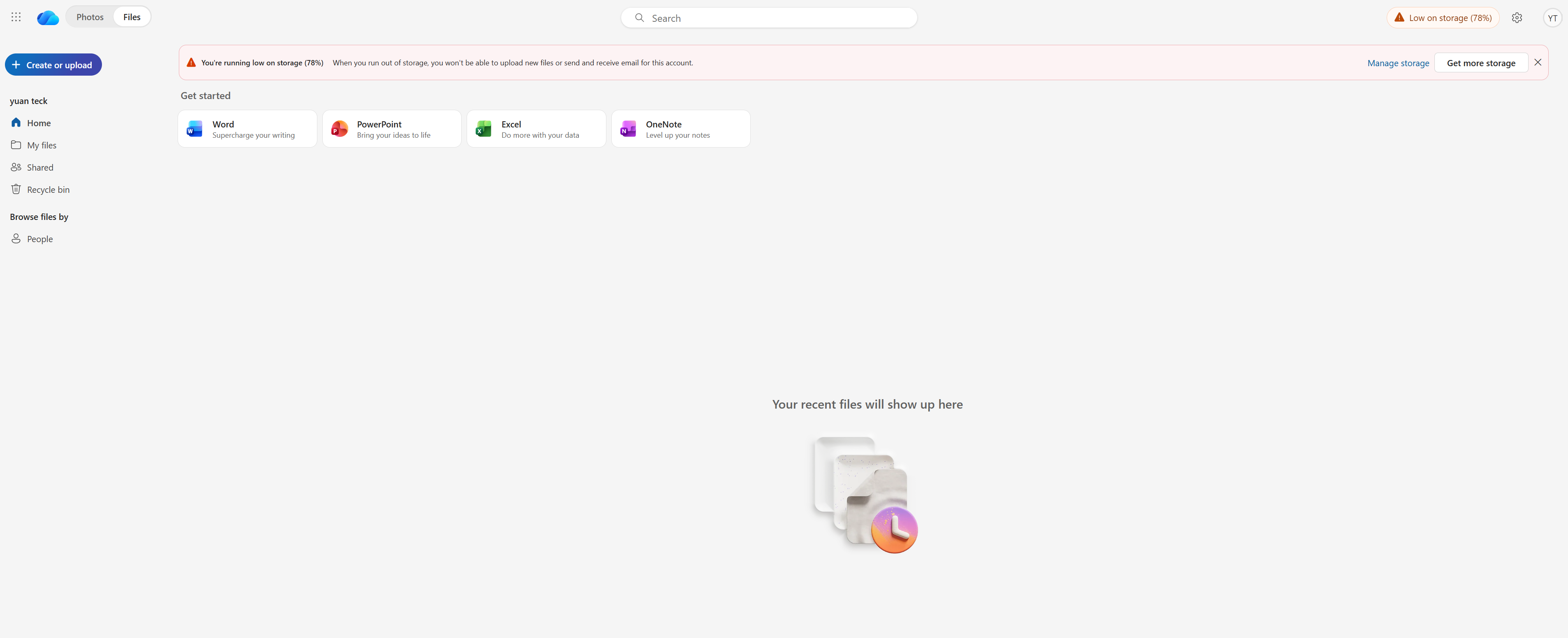Screen dimensions: 1568x638
Task: Switch to the Photos tab
Action: click(x=90, y=17)
